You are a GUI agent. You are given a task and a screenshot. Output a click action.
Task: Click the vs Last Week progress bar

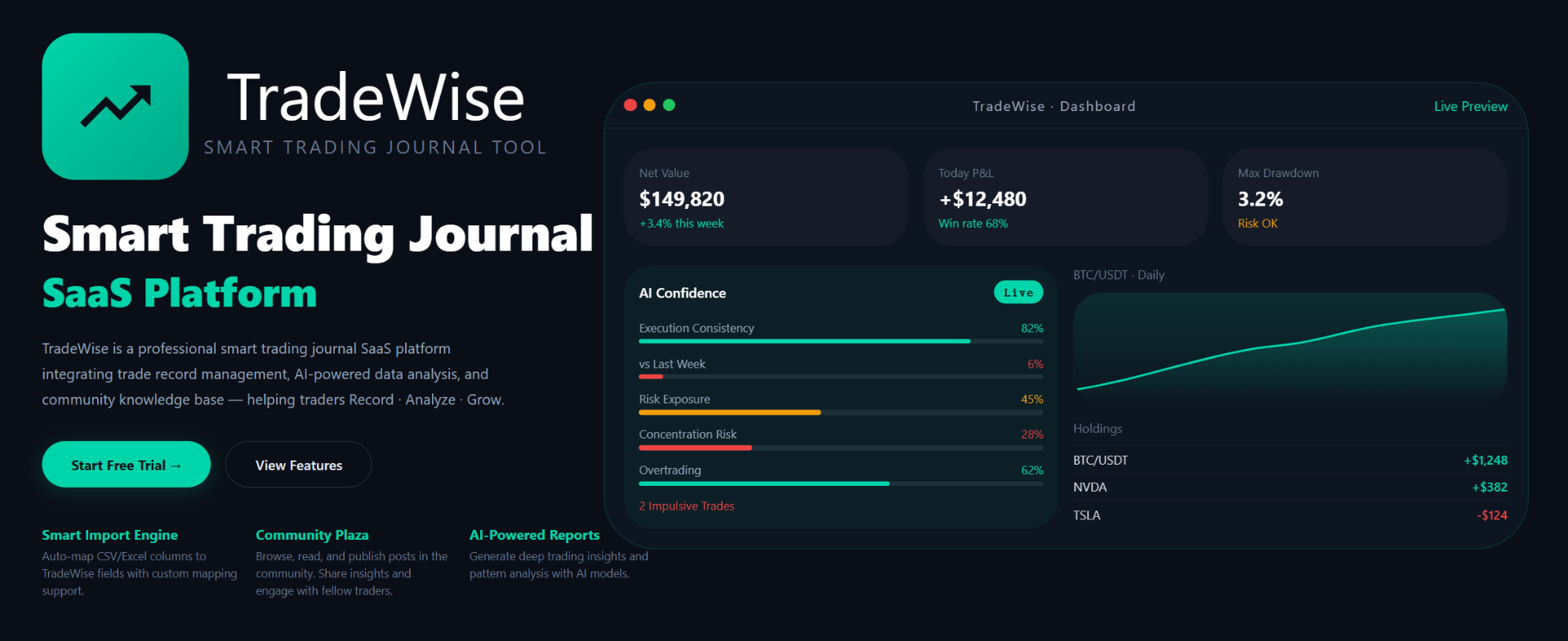tap(841, 376)
